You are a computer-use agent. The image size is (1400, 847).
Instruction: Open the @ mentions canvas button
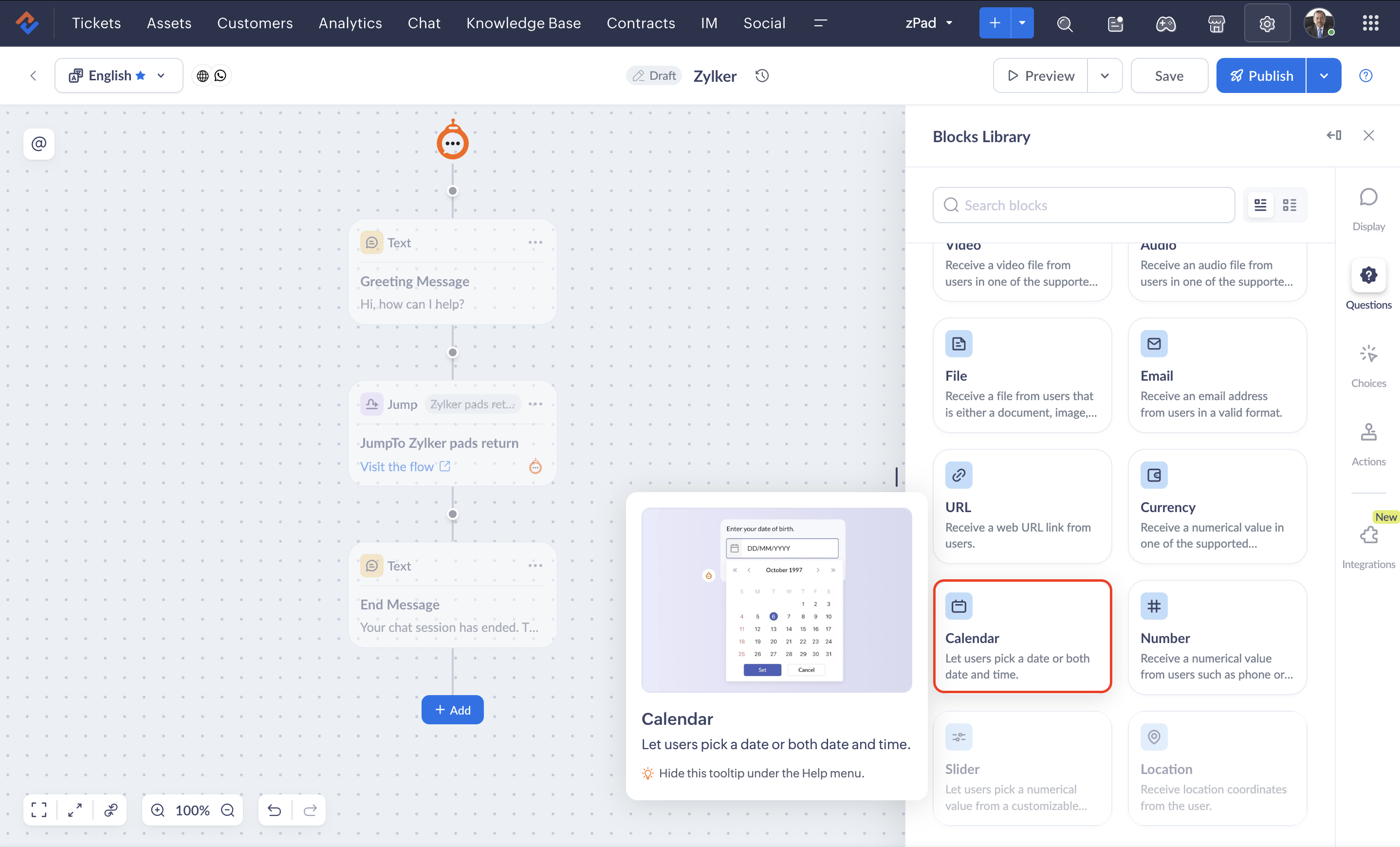38,144
